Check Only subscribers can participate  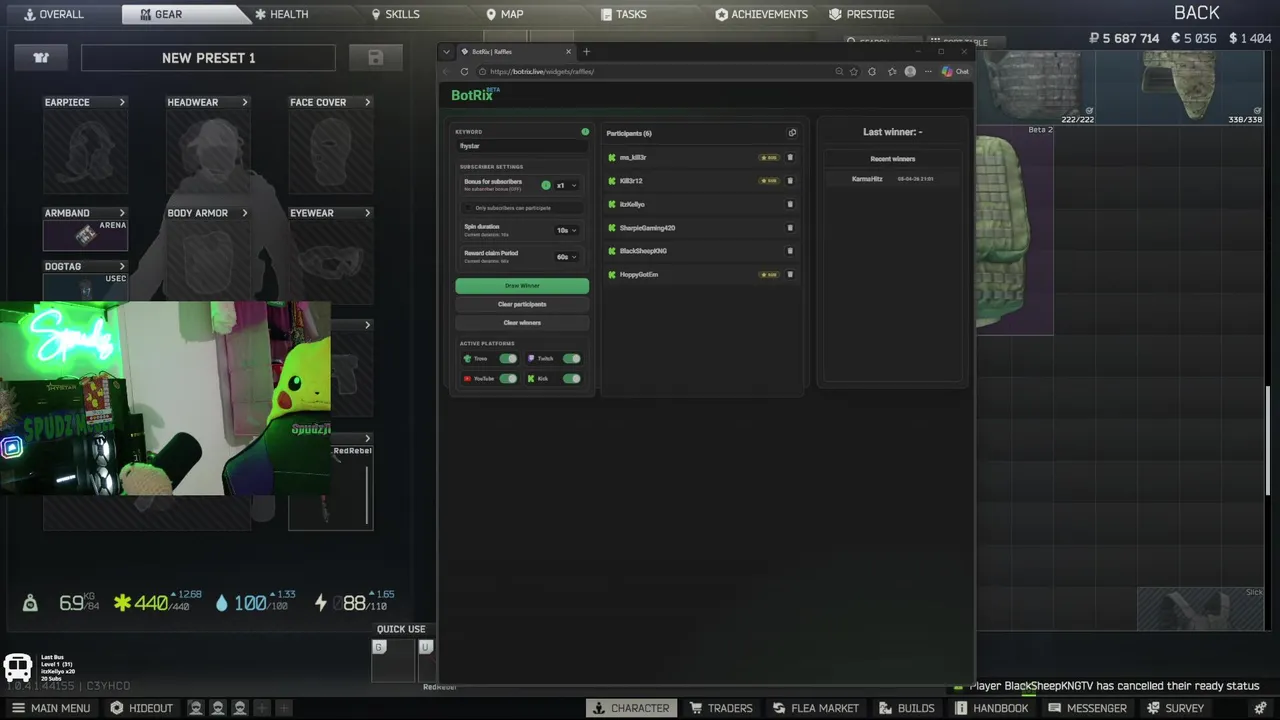click(x=467, y=208)
